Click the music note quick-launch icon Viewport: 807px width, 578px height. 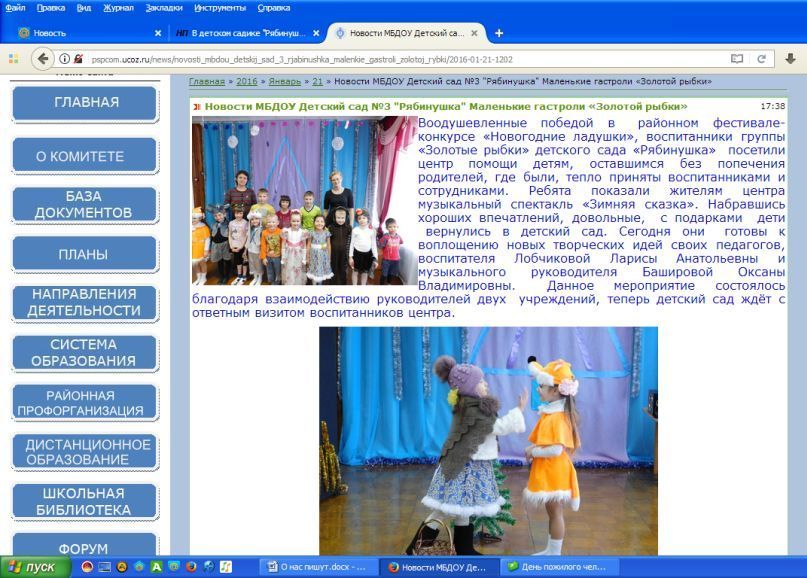[226, 567]
